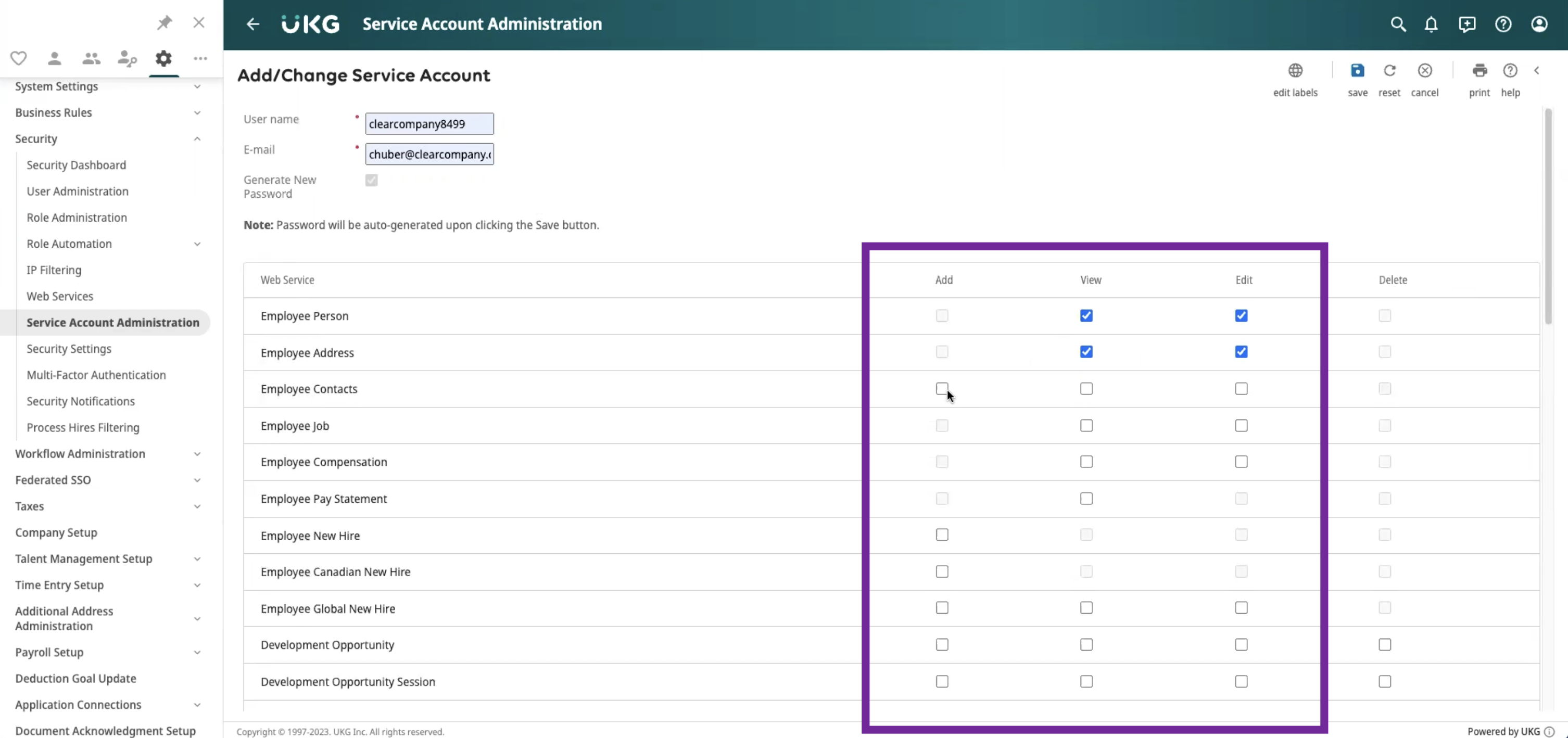The height and width of the screenshot is (738, 1568).
Task: Expand Business Rules section
Action: coord(197,112)
